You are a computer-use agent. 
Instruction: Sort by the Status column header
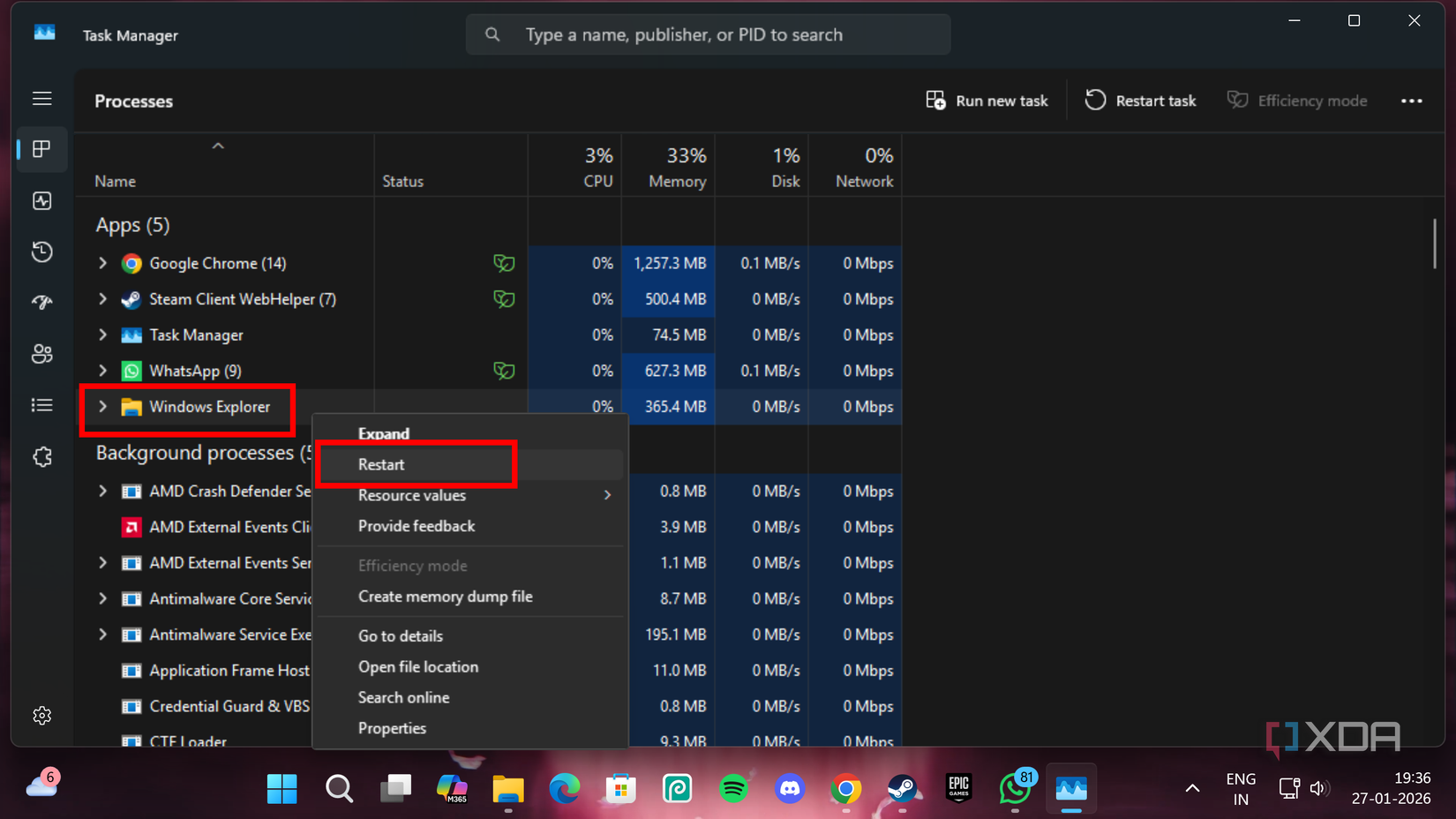(451, 166)
